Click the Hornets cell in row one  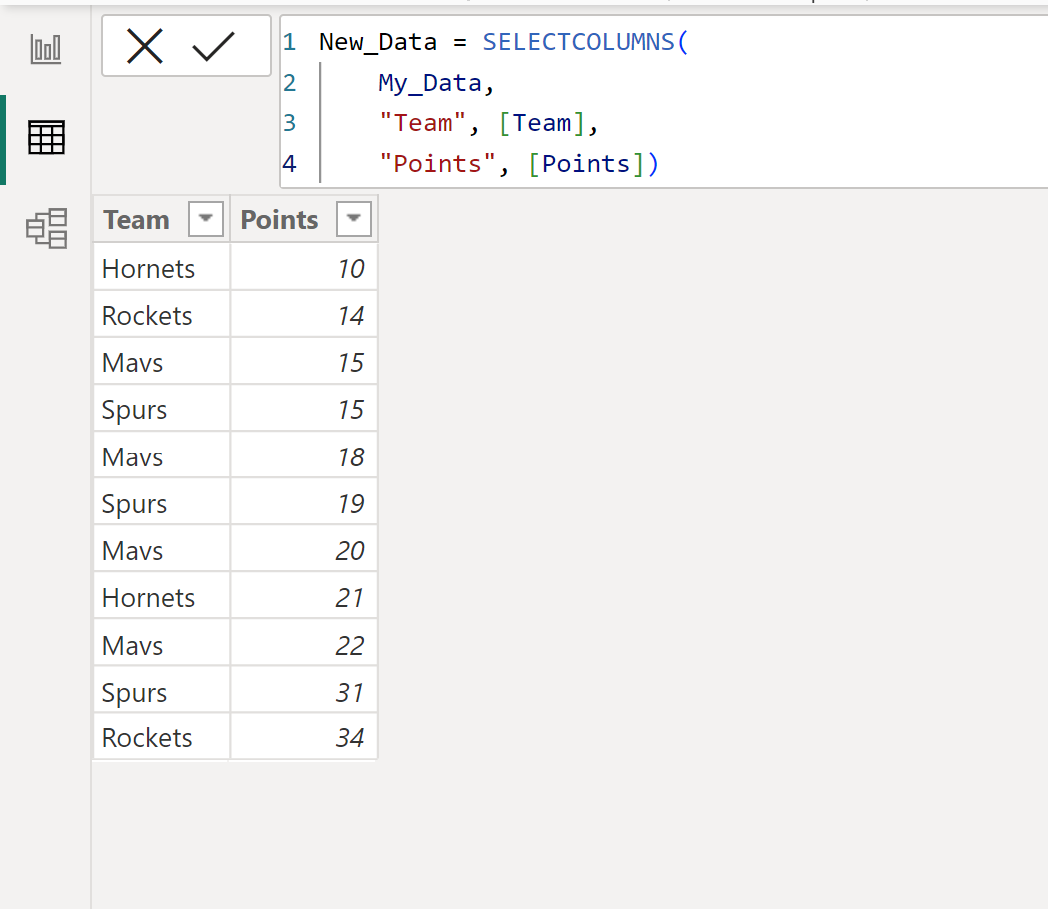click(x=148, y=268)
